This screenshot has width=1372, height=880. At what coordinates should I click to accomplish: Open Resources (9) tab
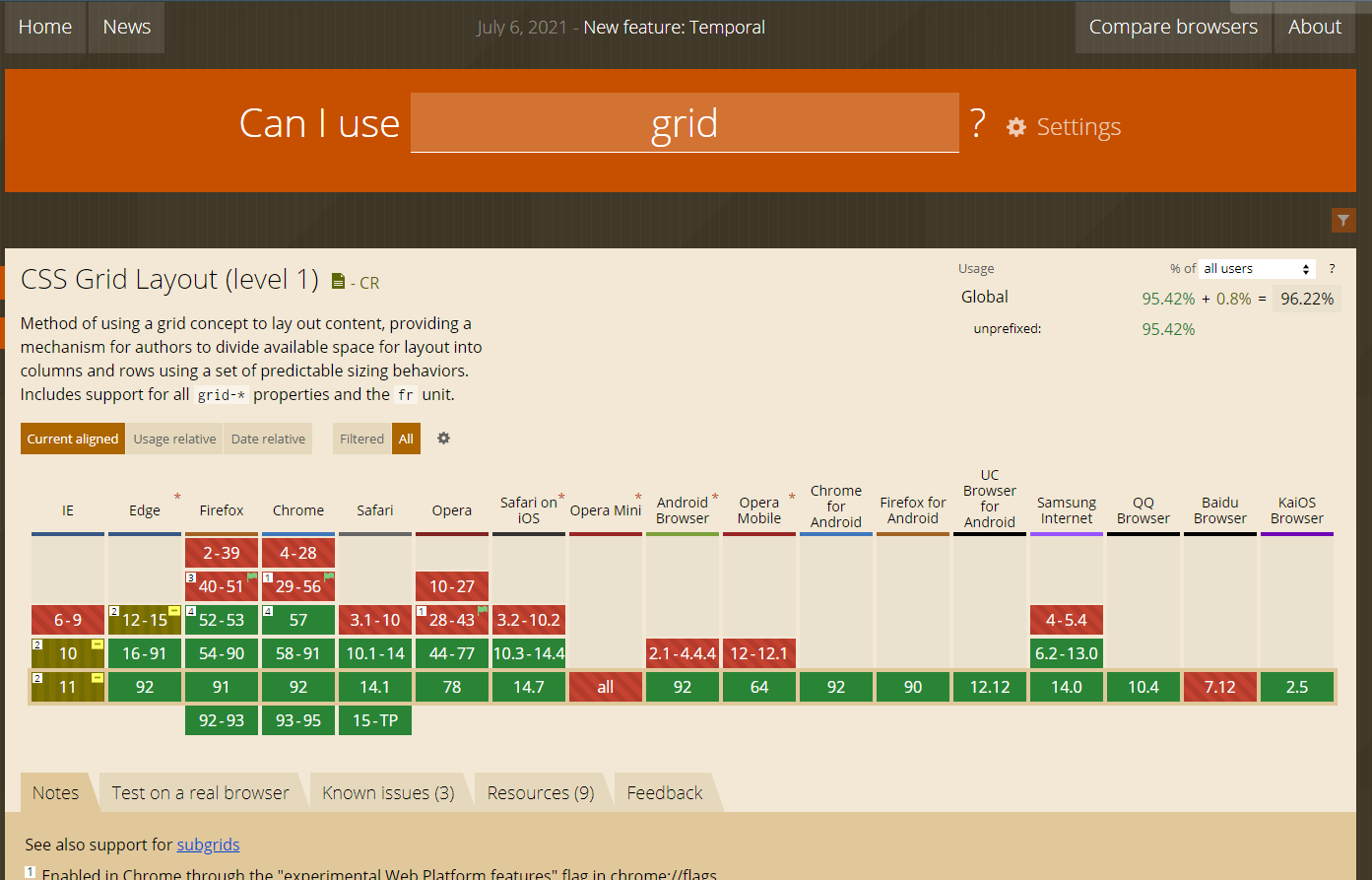coord(541,793)
